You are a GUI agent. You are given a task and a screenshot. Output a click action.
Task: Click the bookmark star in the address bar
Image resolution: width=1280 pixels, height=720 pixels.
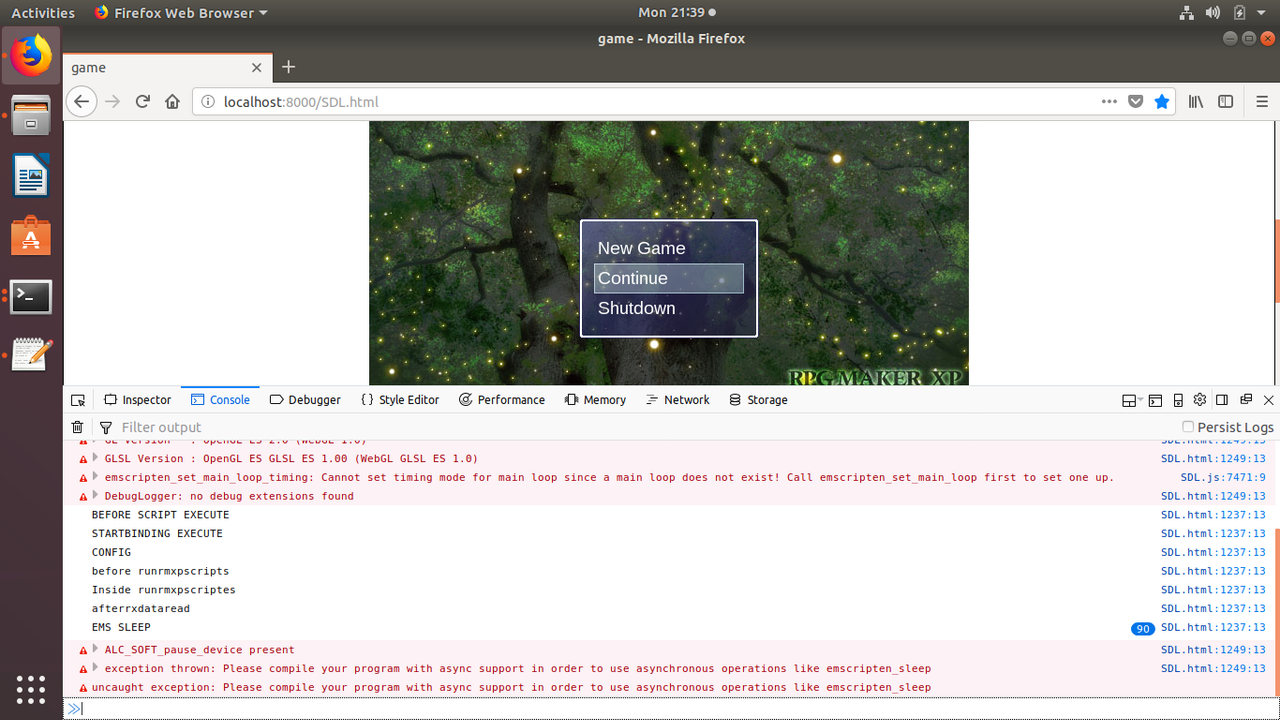[1161, 101]
